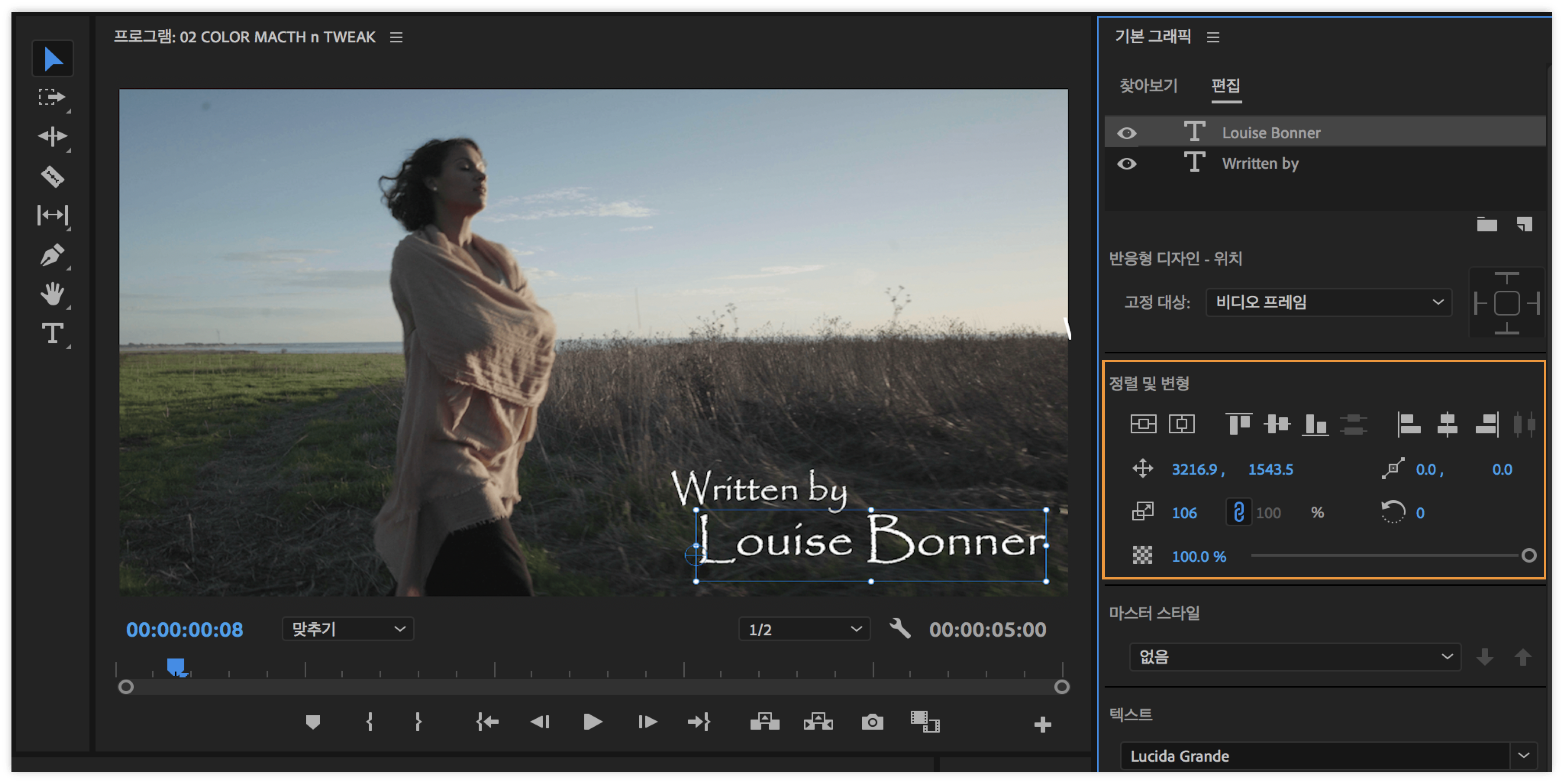Select the Ripple Edit tool
The height and width of the screenshot is (784, 1564).
pos(52,137)
